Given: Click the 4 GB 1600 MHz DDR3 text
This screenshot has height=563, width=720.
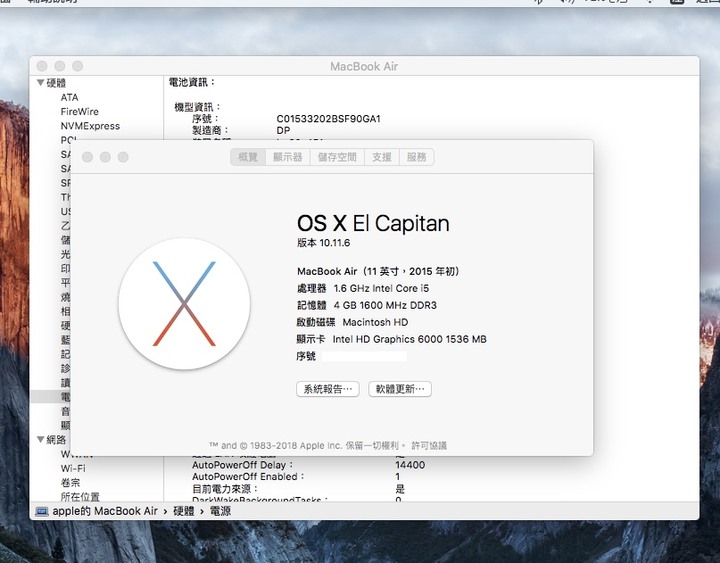Looking at the screenshot, I should click(385, 305).
